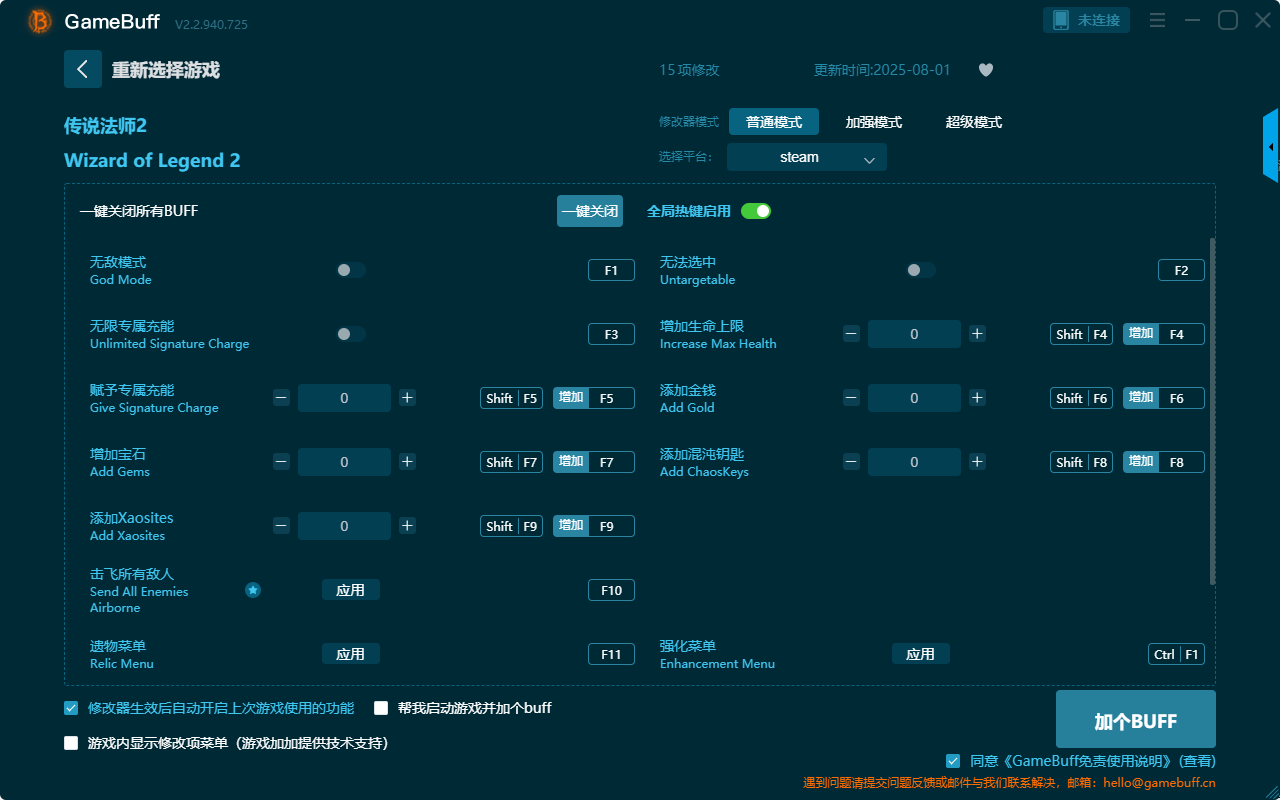Open the hamburger menu icon

tap(1157, 20)
